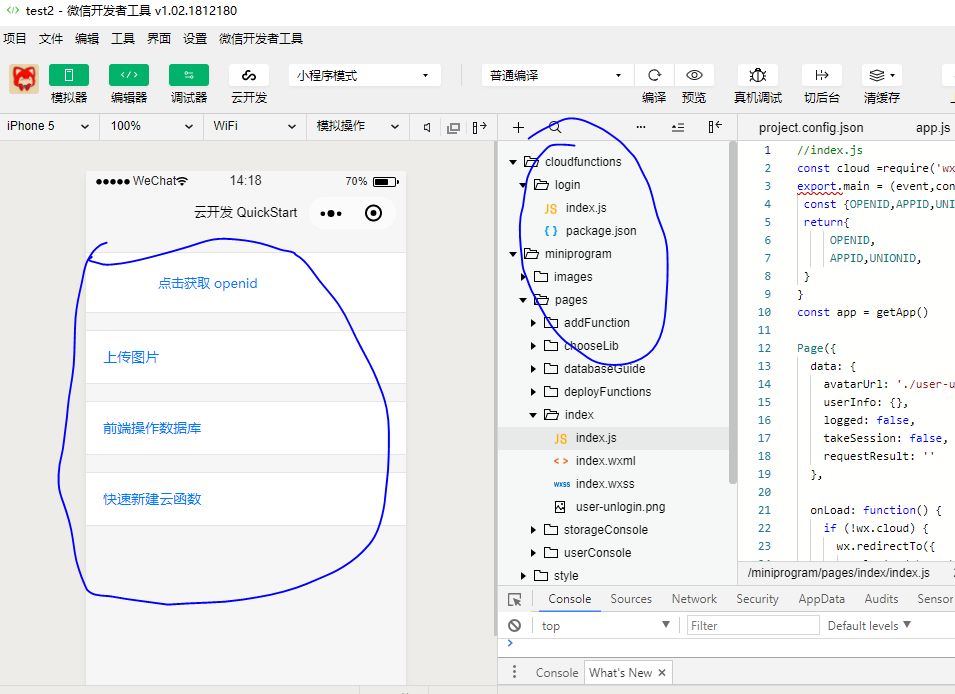Toggle simulator sound mute icon

pyautogui.click(x=427, y=127)
